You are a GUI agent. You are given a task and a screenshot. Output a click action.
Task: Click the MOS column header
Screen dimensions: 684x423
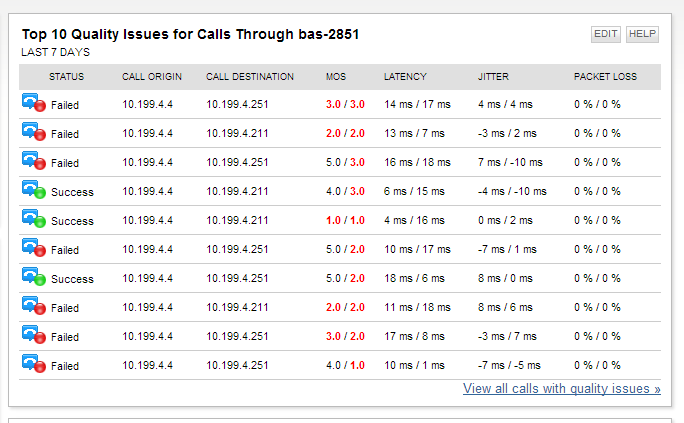click(x=336, y=77)
